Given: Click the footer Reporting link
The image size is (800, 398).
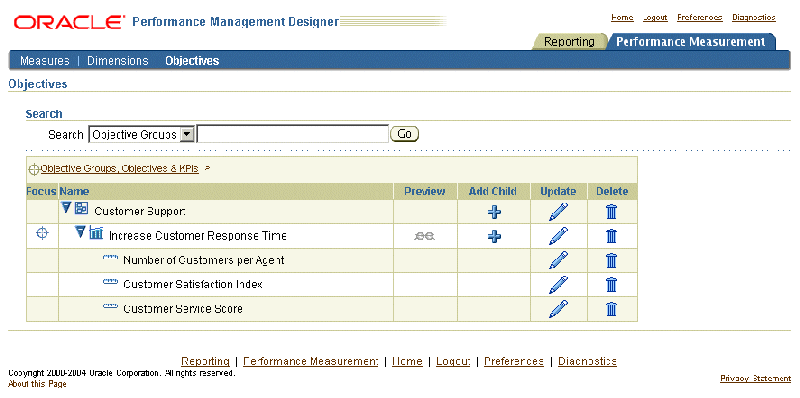Looking at the screenshot, I should tap(206, 361).
